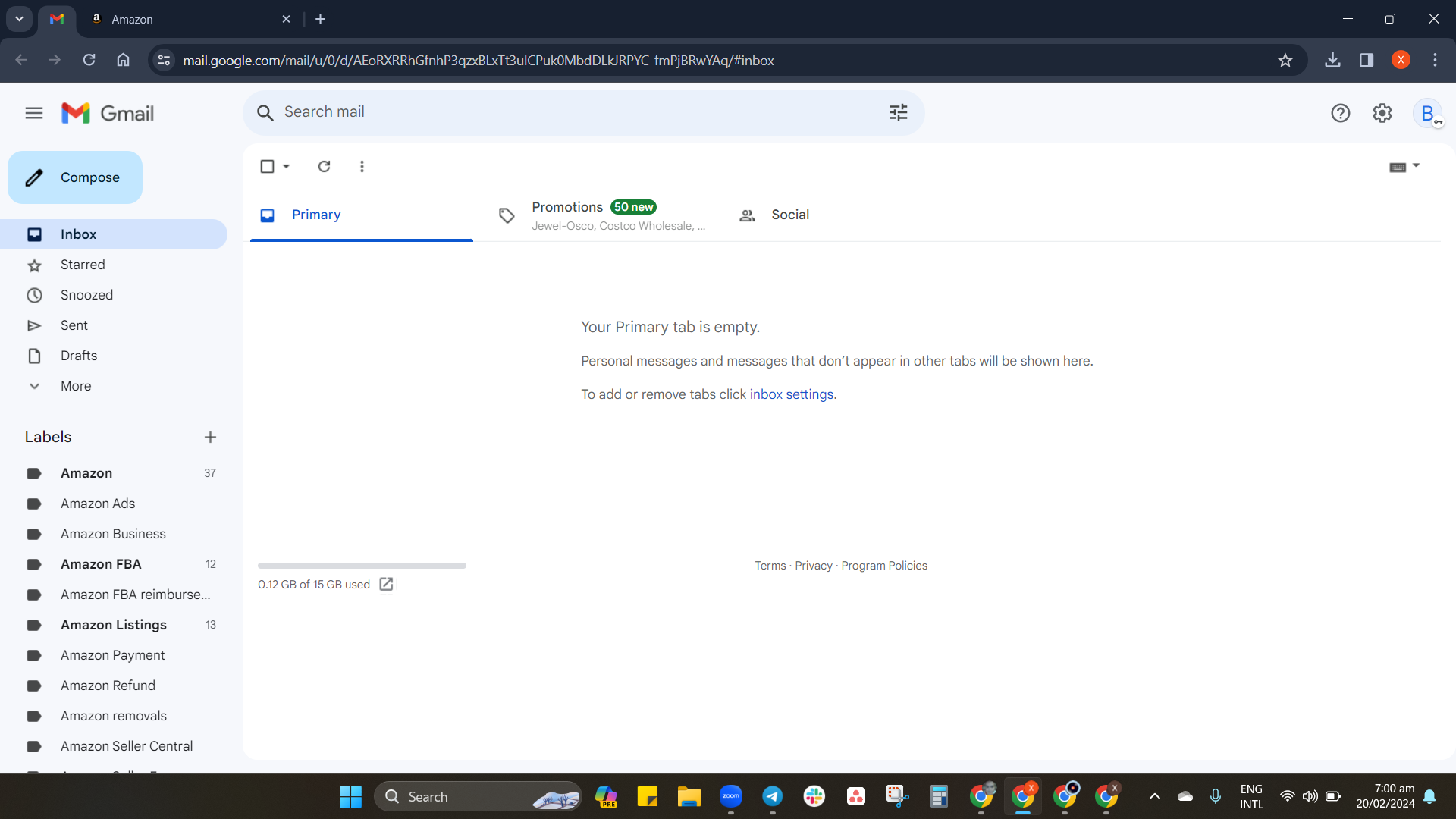
Task: View site information icon in address bar
Action: pos(164,60)
